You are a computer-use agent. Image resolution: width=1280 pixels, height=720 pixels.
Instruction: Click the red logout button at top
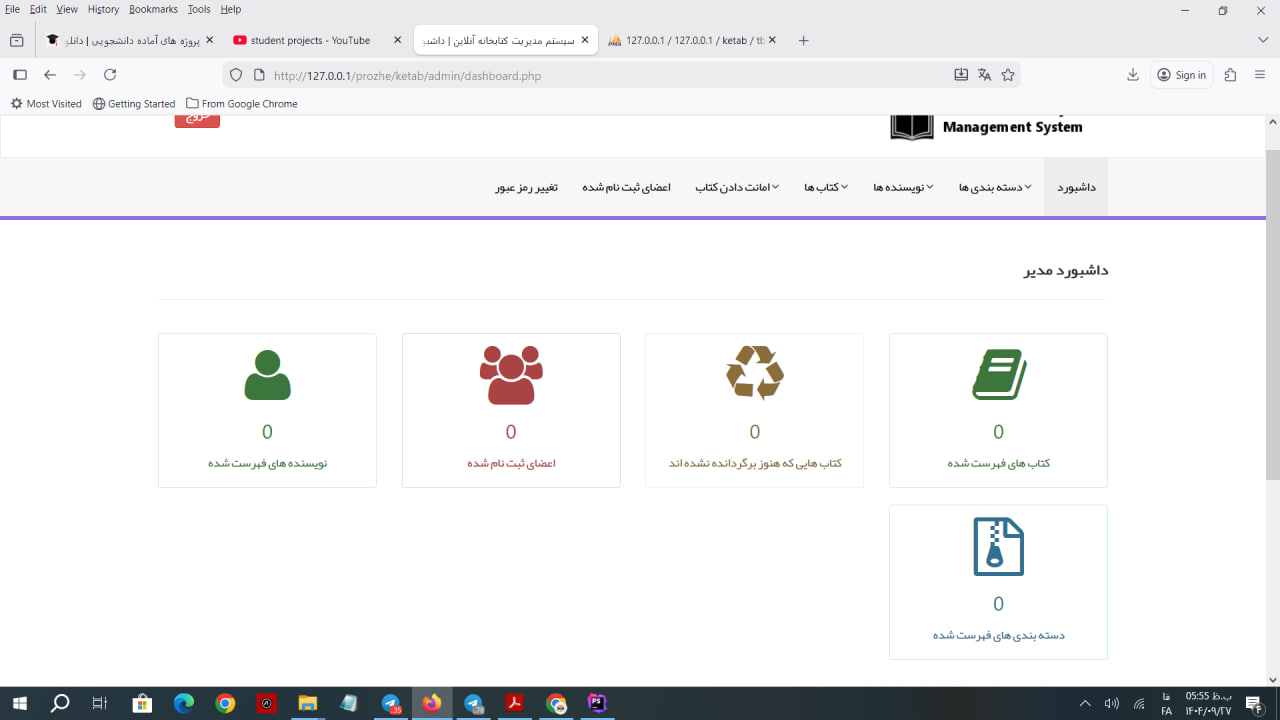197,120
